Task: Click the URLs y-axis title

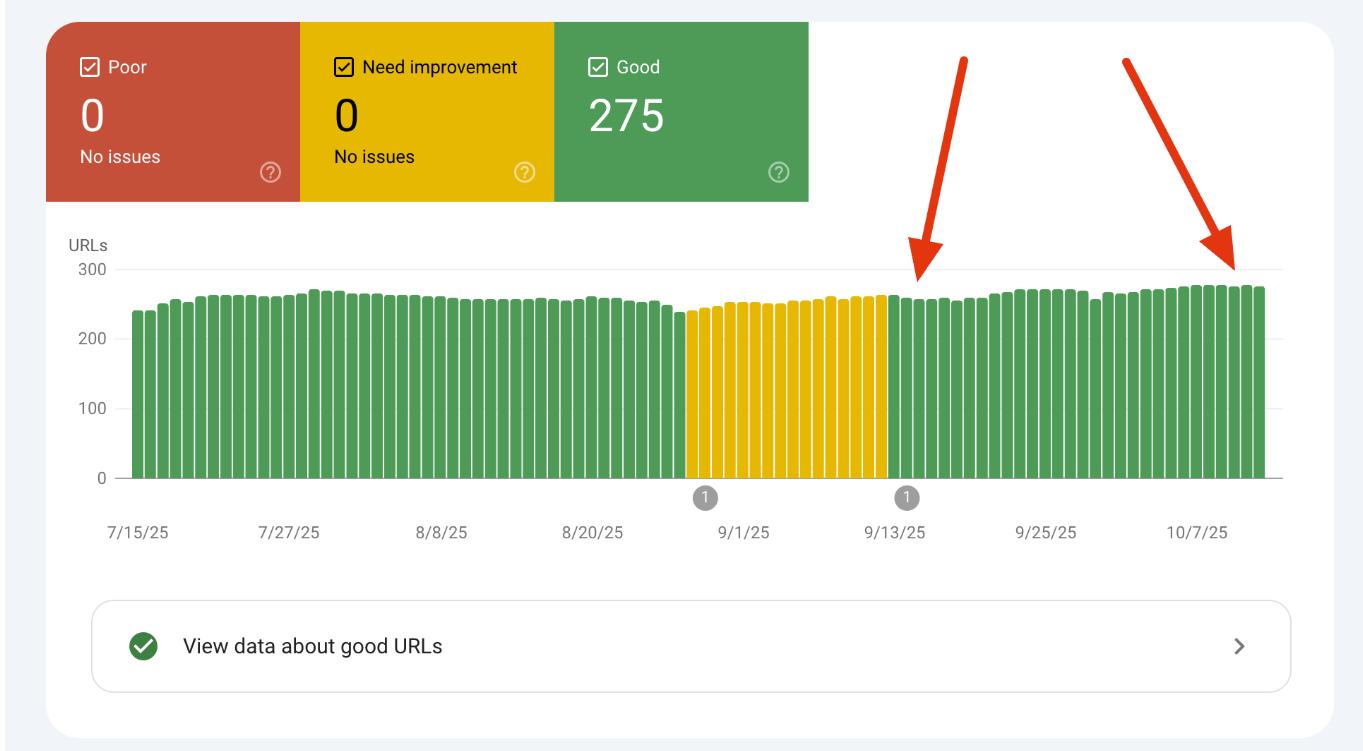Action: [x=88, y=245]
